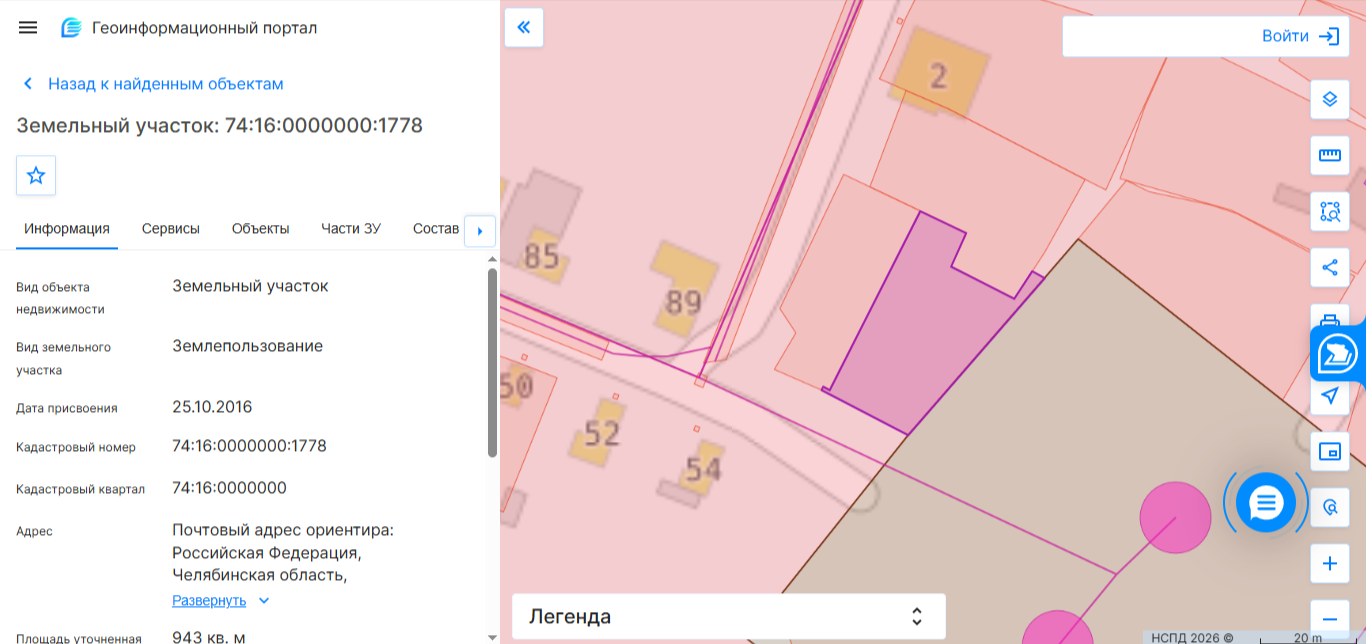Toggle the overview mini-map
This screenshot has width=1366, height=644.
click(x=1330, y=451)
